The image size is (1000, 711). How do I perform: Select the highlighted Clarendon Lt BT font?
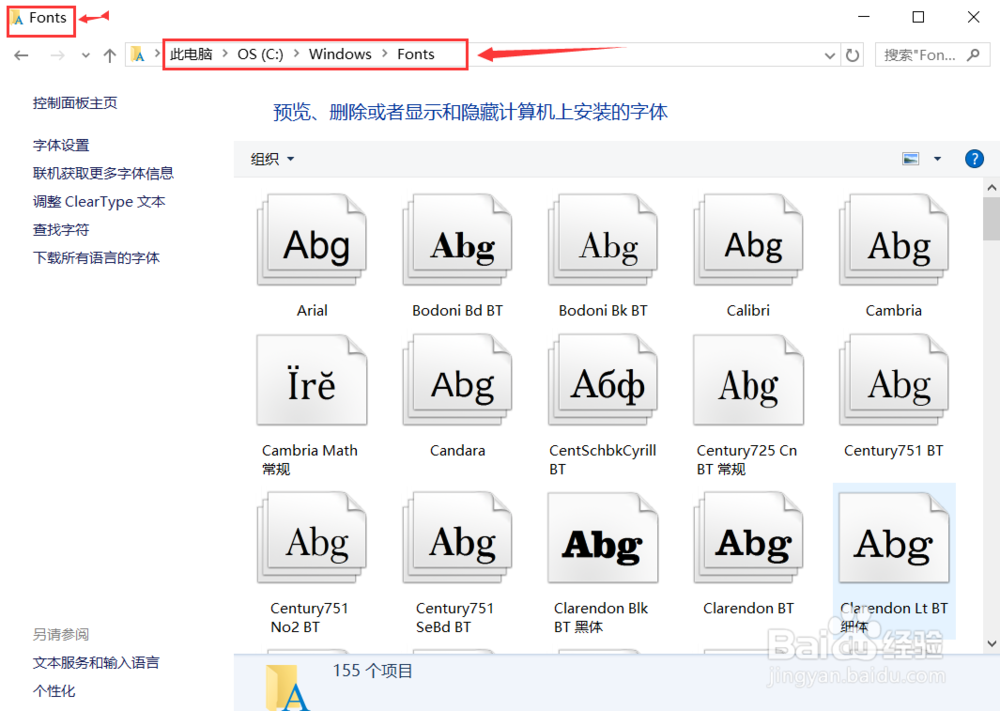(893, 537)
